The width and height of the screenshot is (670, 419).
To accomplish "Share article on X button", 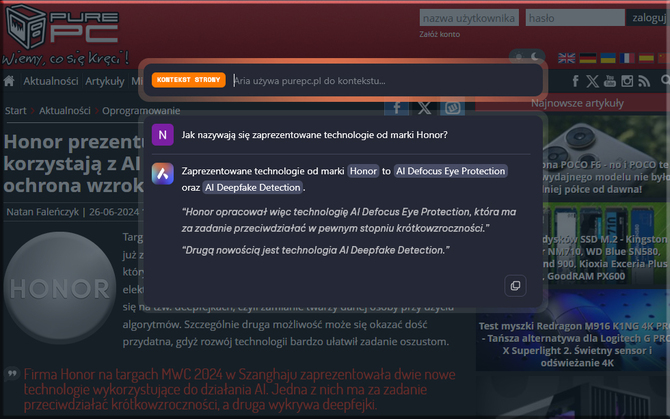I will 424,108.
